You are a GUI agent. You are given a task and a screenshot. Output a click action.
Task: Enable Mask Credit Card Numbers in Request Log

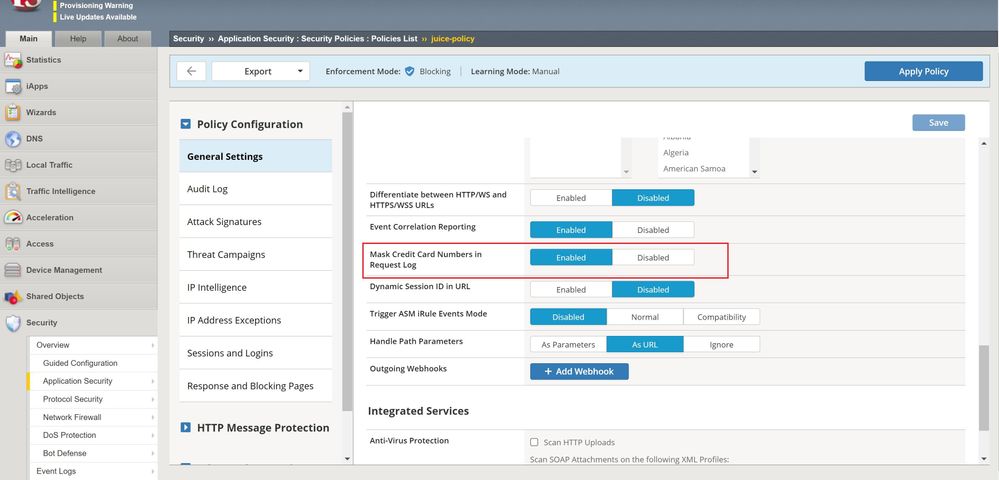pos(571,258)
